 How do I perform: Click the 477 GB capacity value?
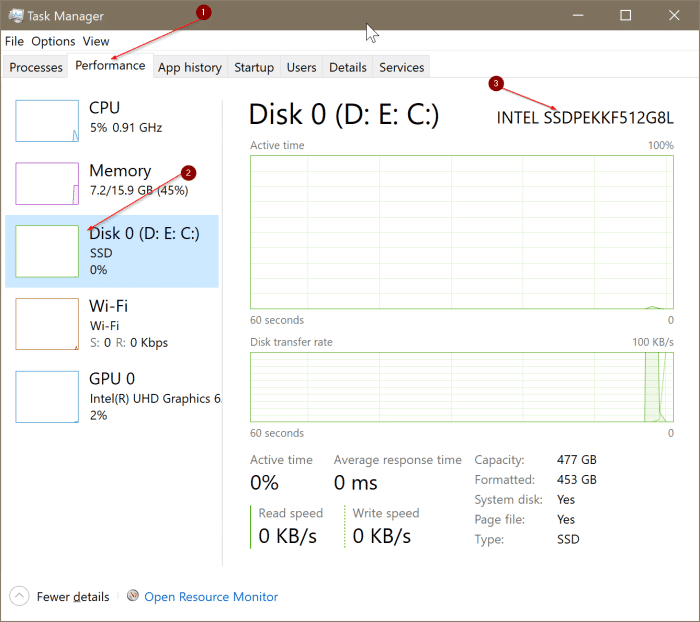pos(576,459)
